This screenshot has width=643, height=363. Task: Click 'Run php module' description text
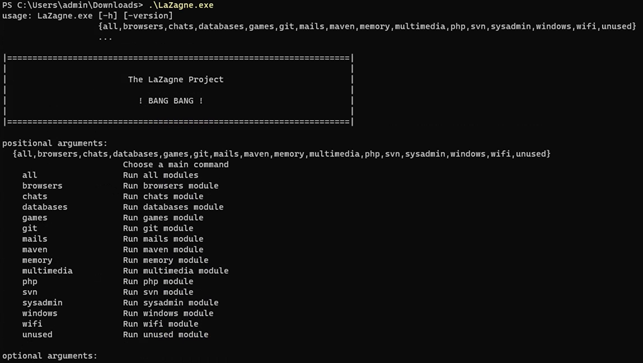pyautogui.click(x=158, y=281)
